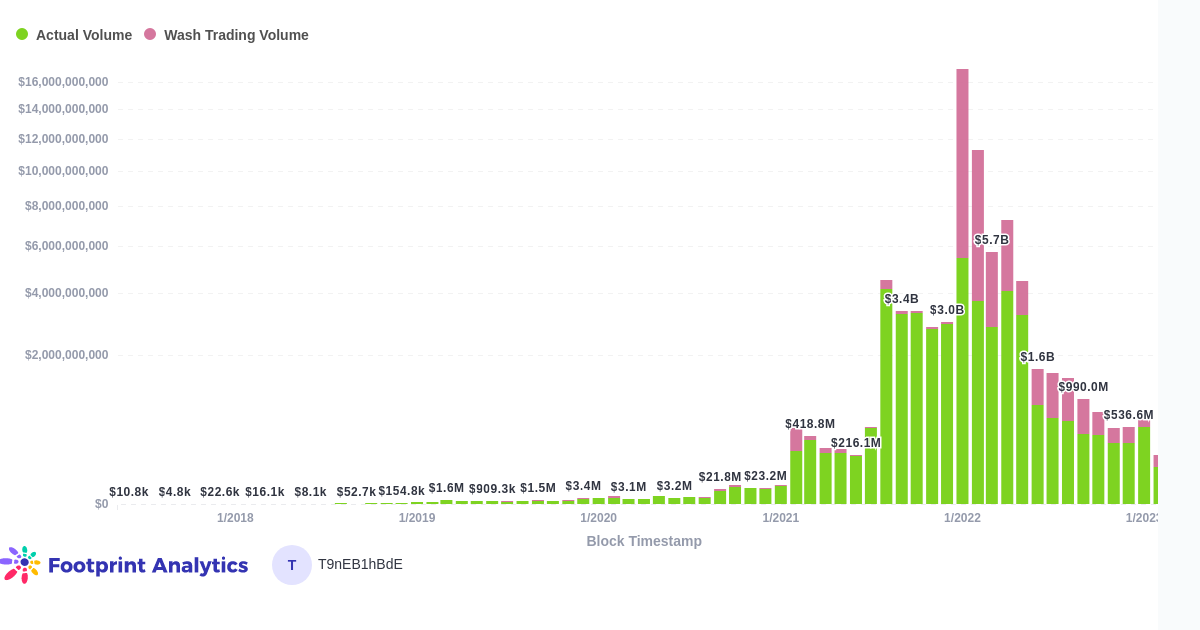Select the circular T avatar icon
The width and height of the screenshot is (1200, 630).
point(290,565)
